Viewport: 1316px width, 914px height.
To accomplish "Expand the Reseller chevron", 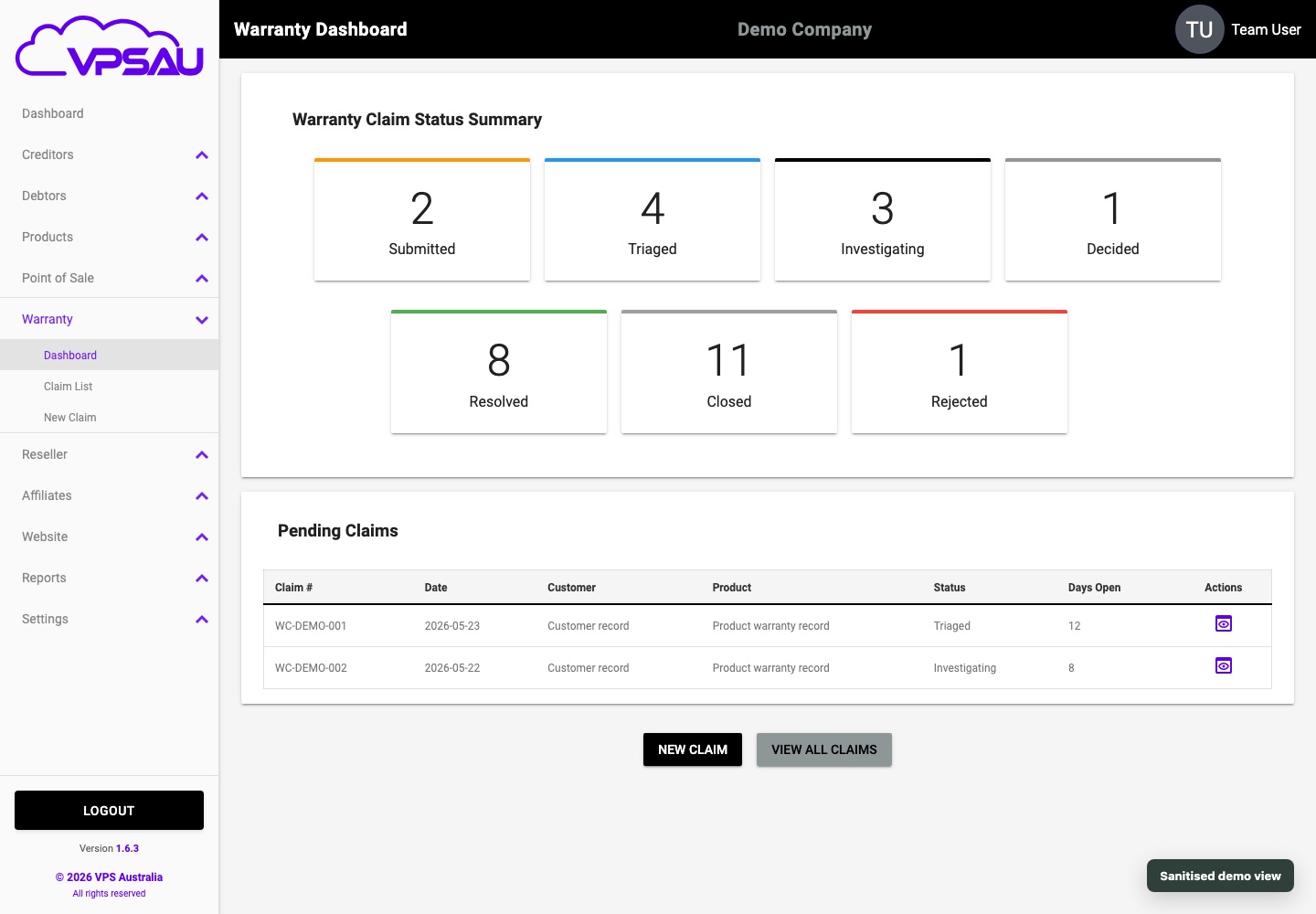I will click(x=202, y=454).
